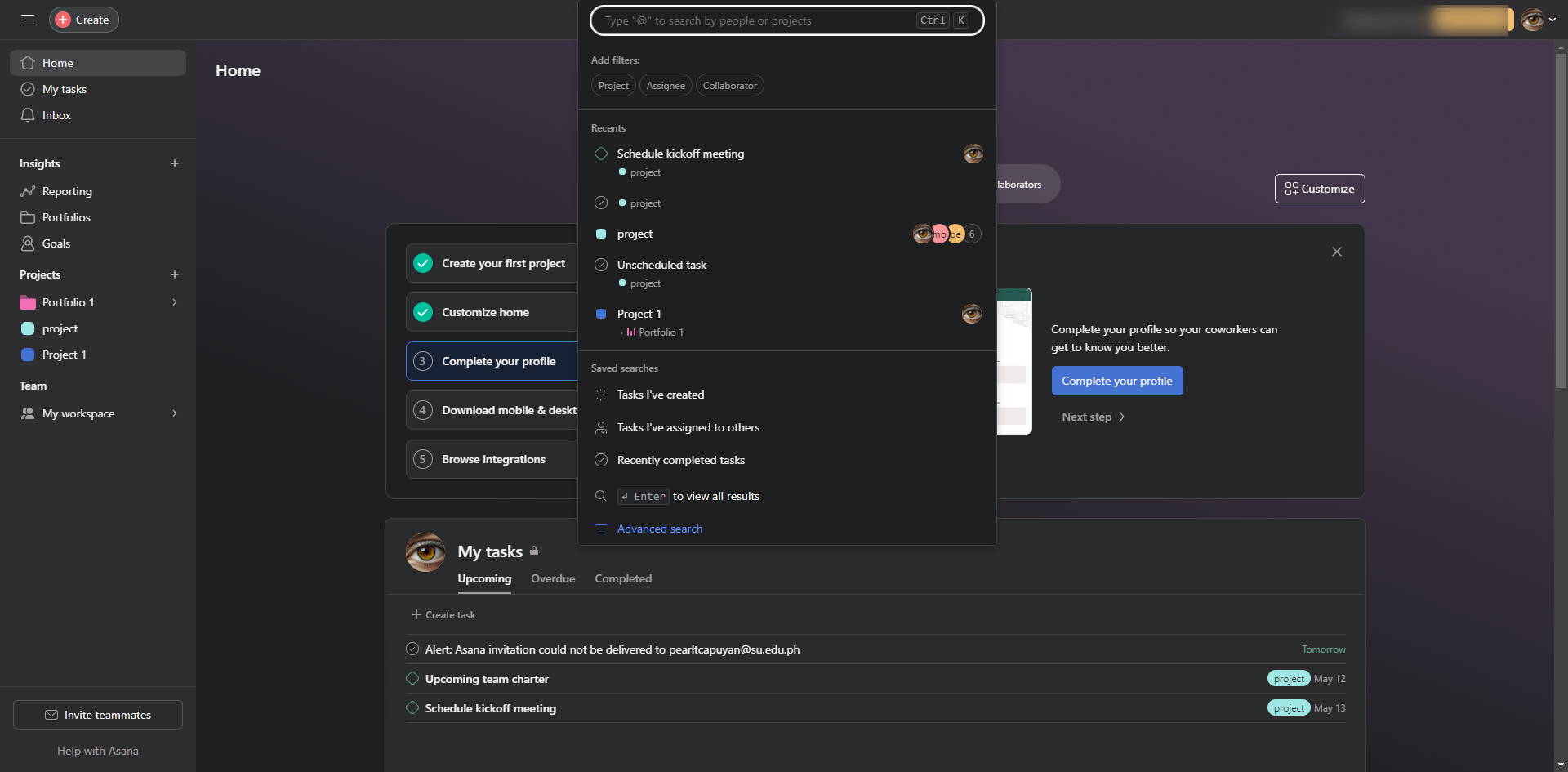This screenshot has height=772, width=1568.
Task: Open My tasks from the sidebar
Action: [98, 89]
